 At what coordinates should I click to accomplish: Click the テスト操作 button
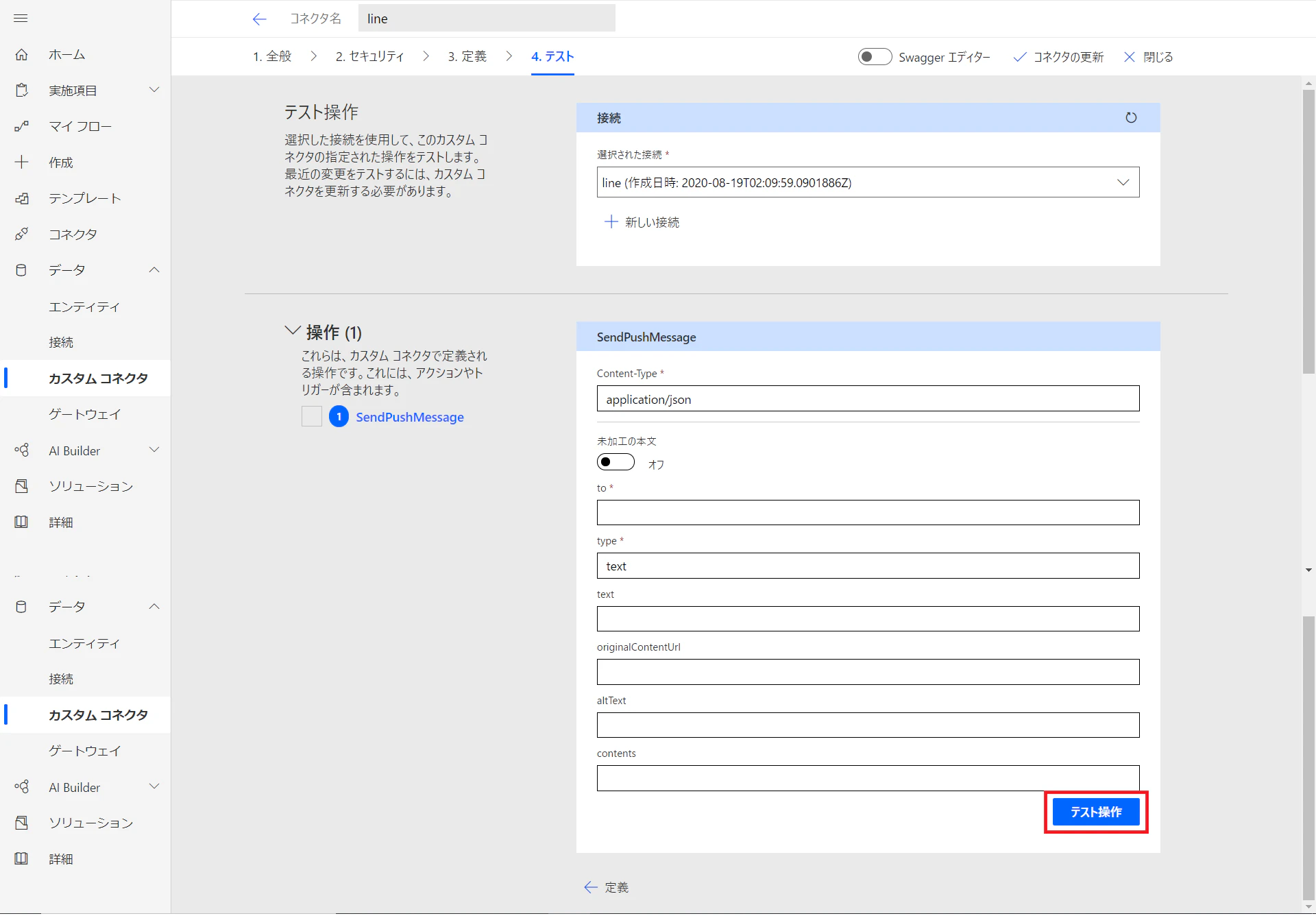pyautogui.click(x=1096, y=812)
